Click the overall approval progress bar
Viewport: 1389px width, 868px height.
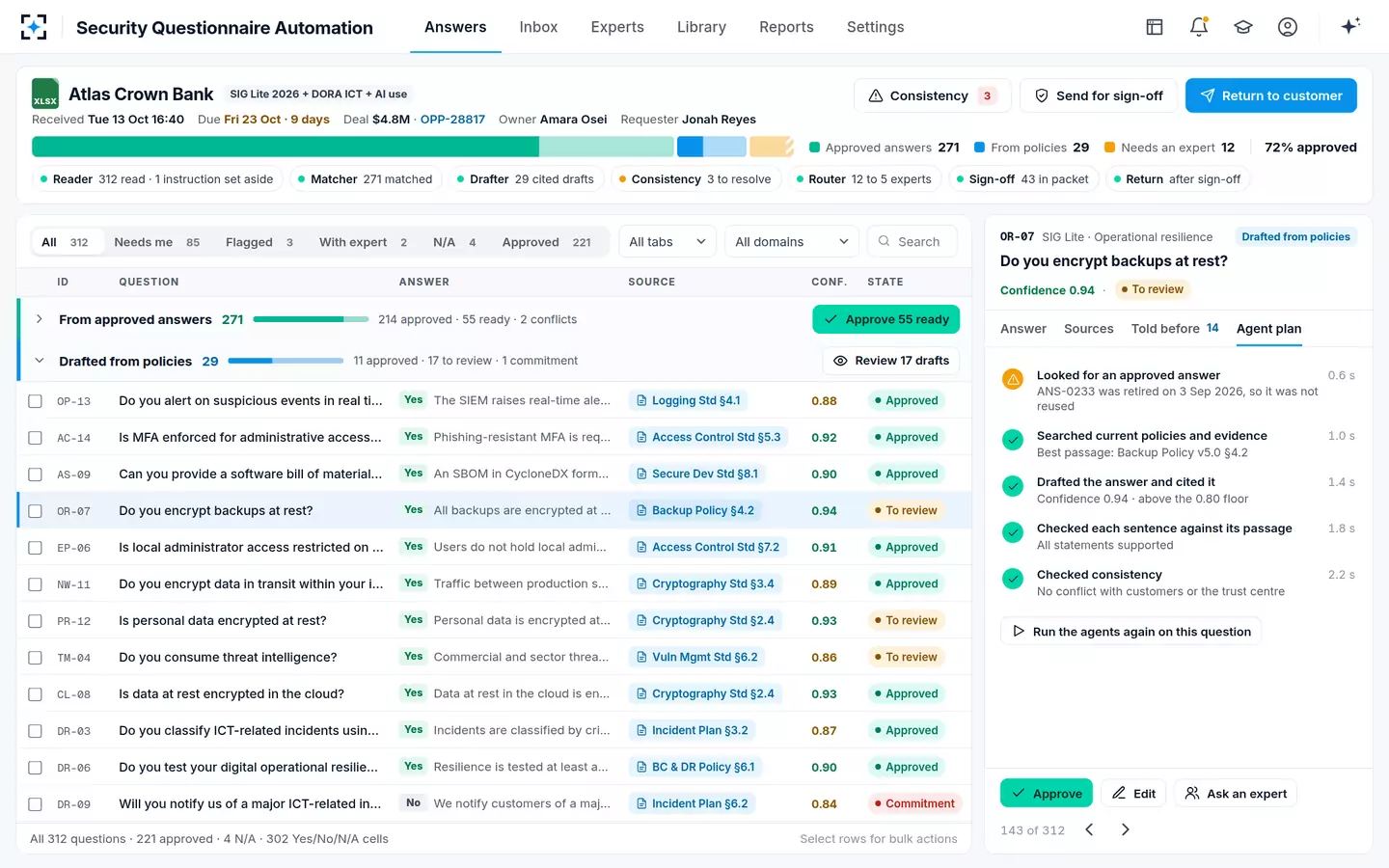click(x=412, y=147)
